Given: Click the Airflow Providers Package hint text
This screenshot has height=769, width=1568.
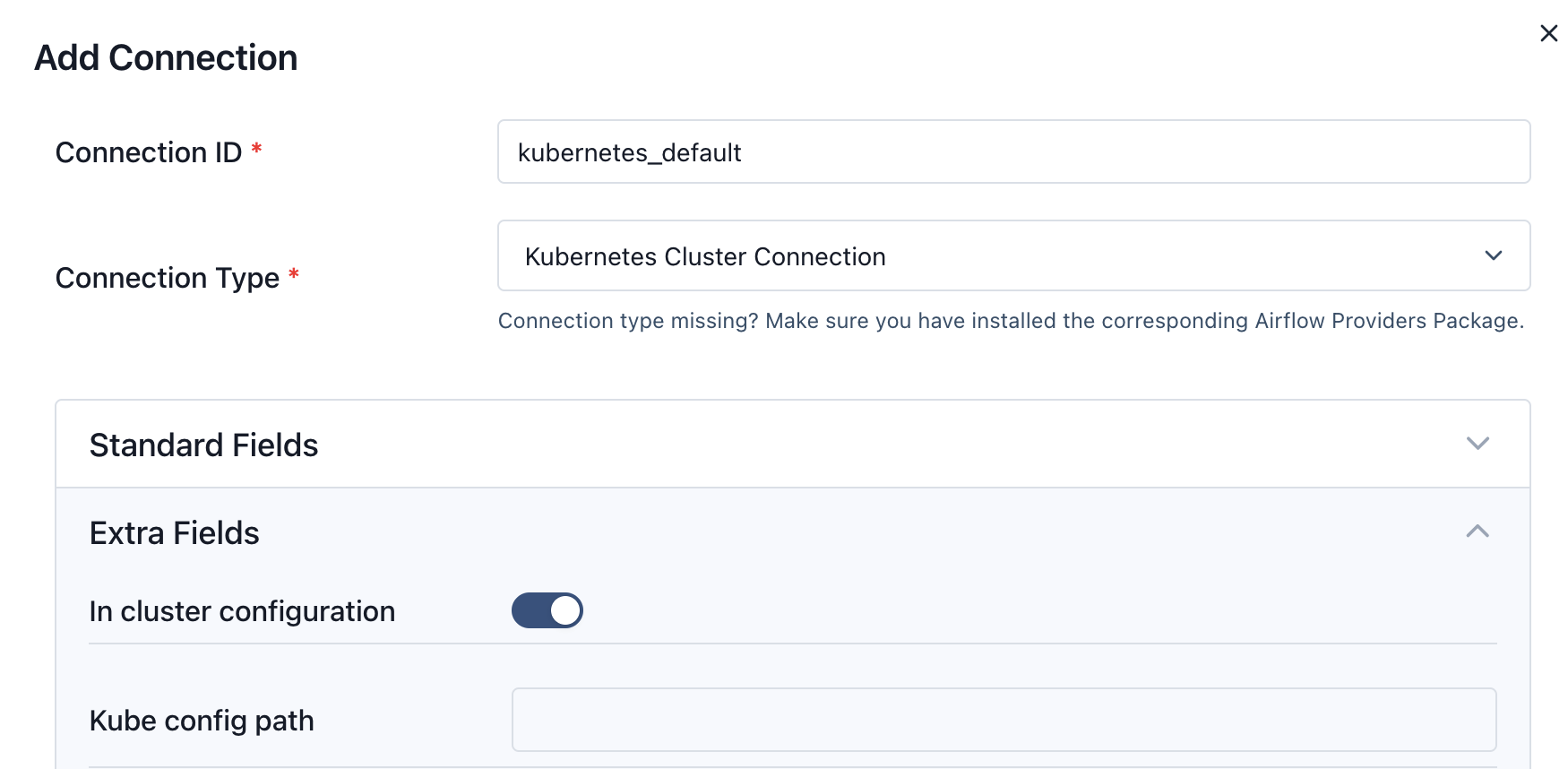Looking at the screenshot, I should click(1011, 320).
